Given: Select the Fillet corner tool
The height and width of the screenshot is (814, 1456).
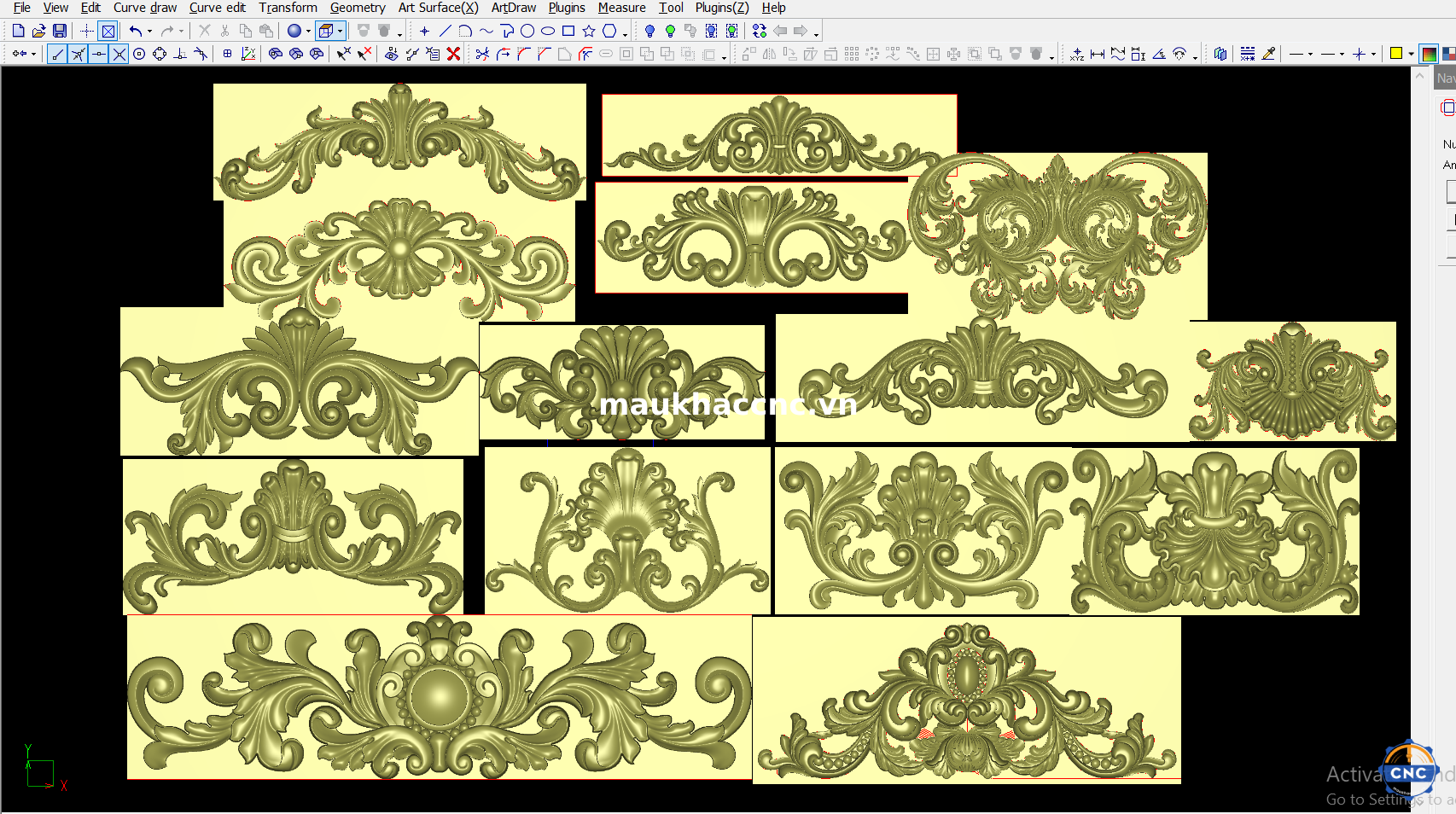Looking at the screenshot, I should pyautogui.click(x=523, y=54).
